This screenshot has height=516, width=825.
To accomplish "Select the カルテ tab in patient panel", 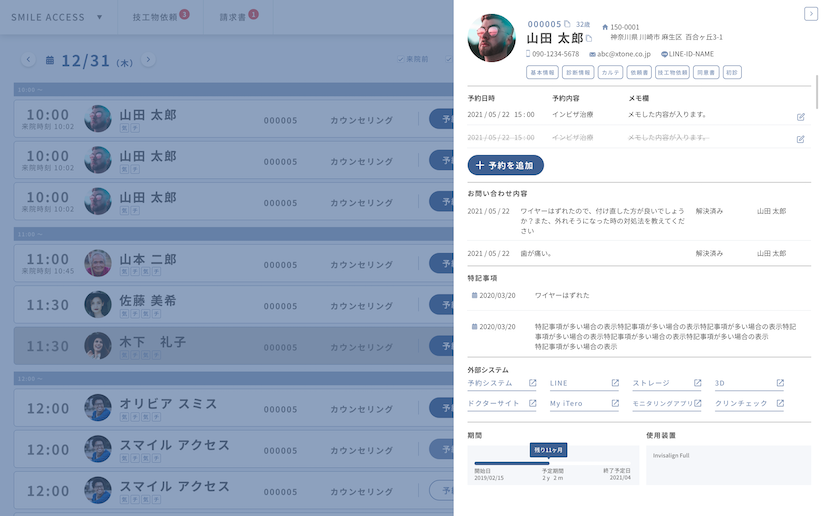I will 609,72.
